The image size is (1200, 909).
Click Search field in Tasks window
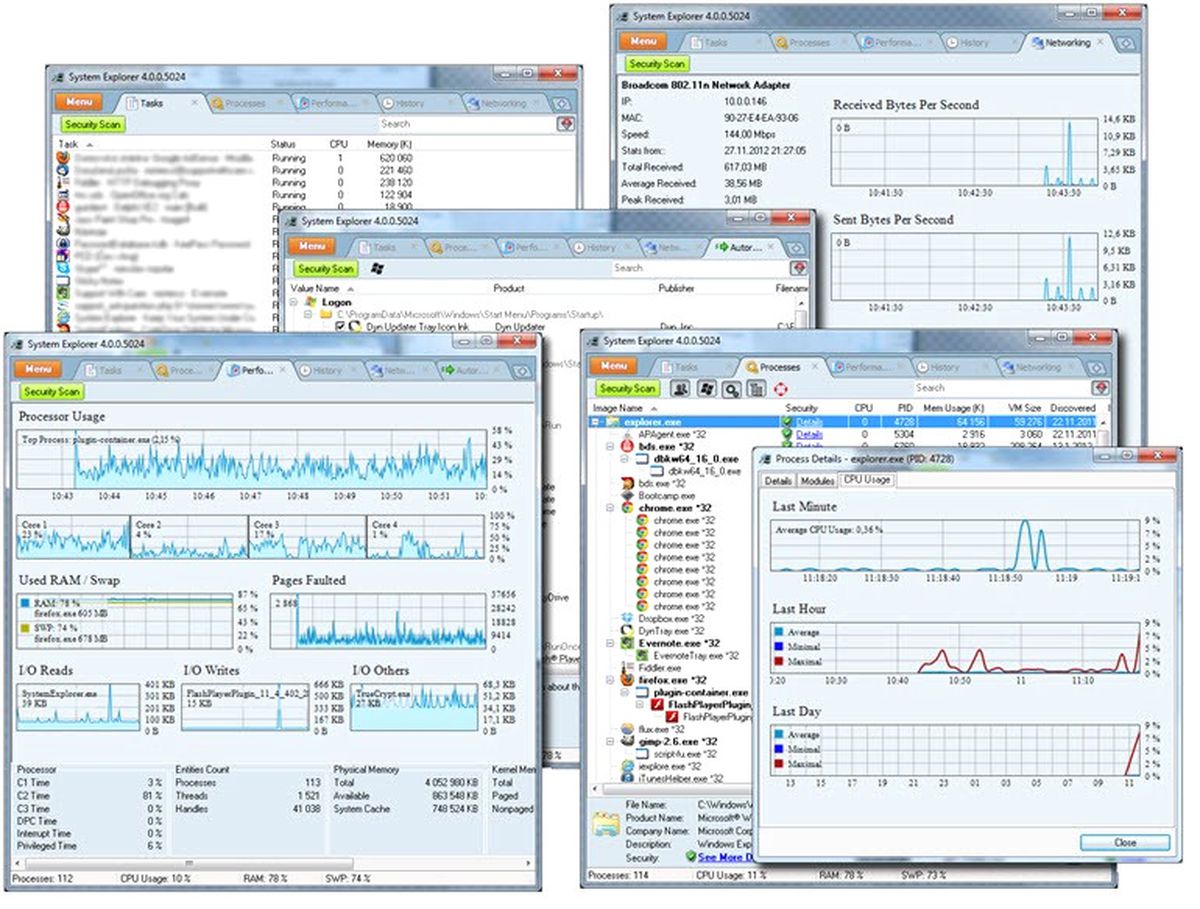(x=467, y=124)
